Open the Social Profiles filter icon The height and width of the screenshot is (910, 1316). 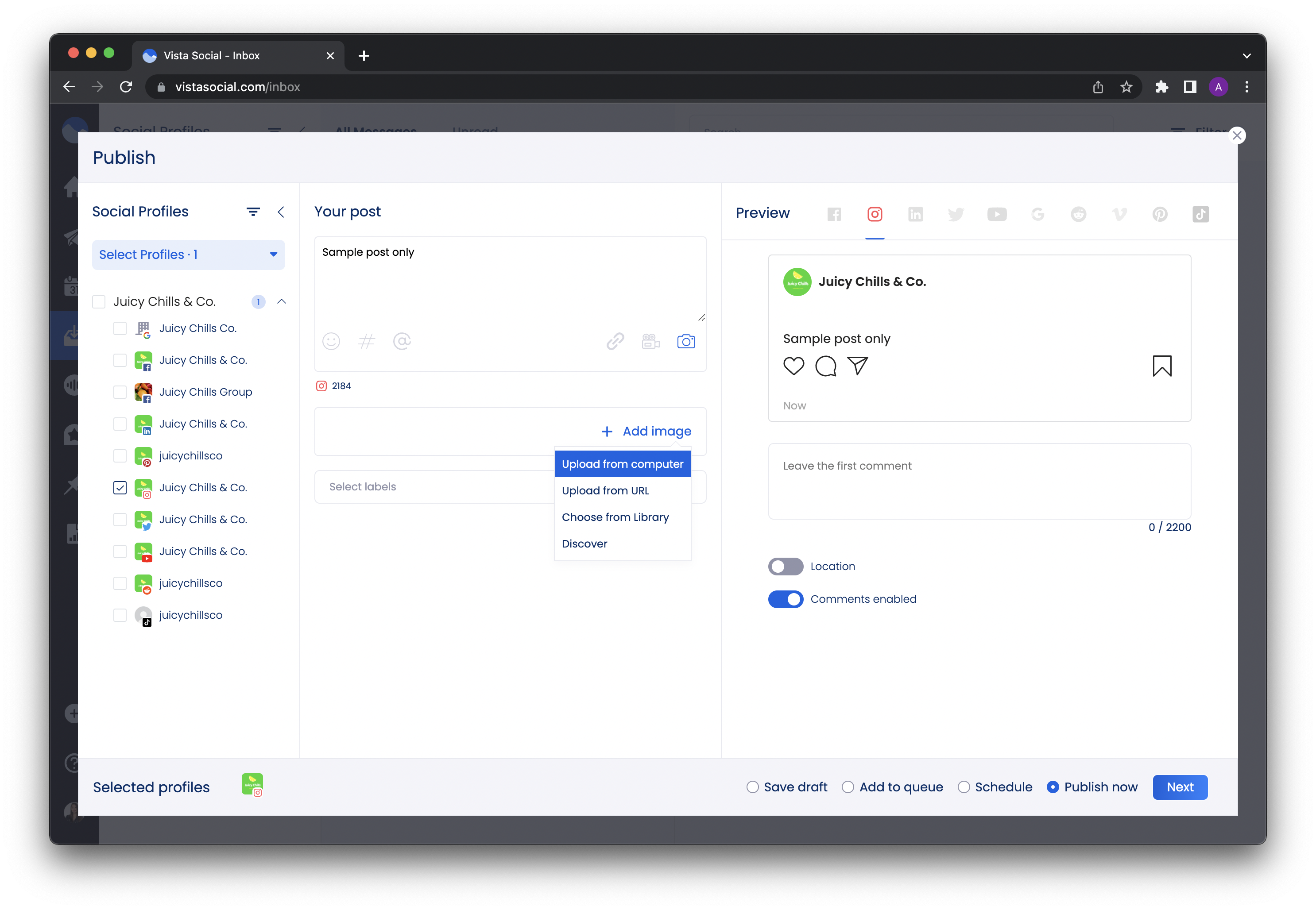point(253,212)
